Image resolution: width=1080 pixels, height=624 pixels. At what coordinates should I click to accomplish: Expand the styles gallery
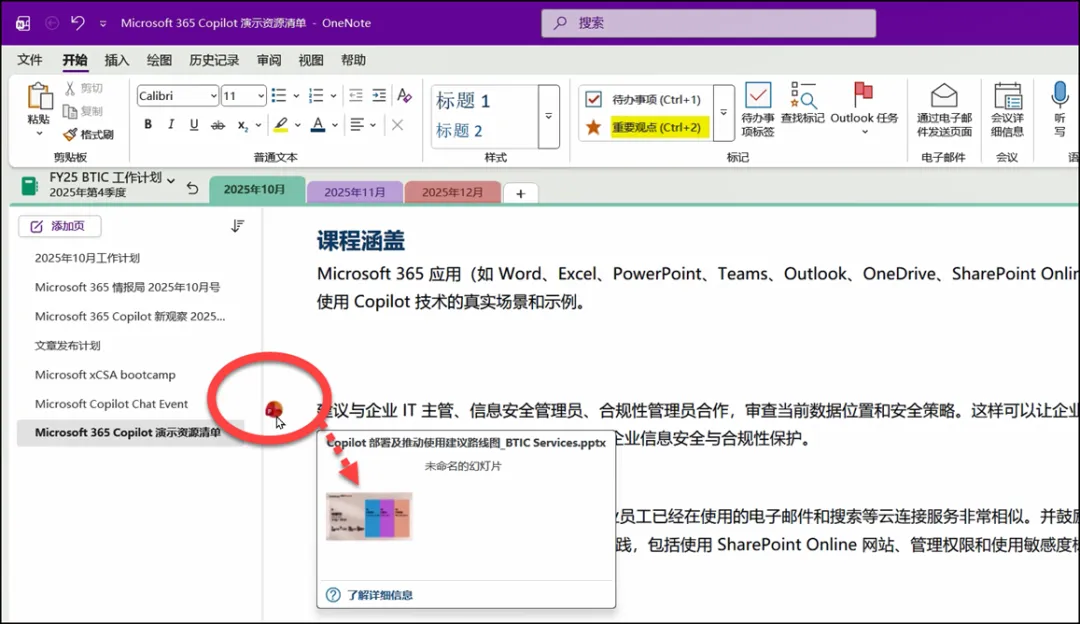pos(549,116)
